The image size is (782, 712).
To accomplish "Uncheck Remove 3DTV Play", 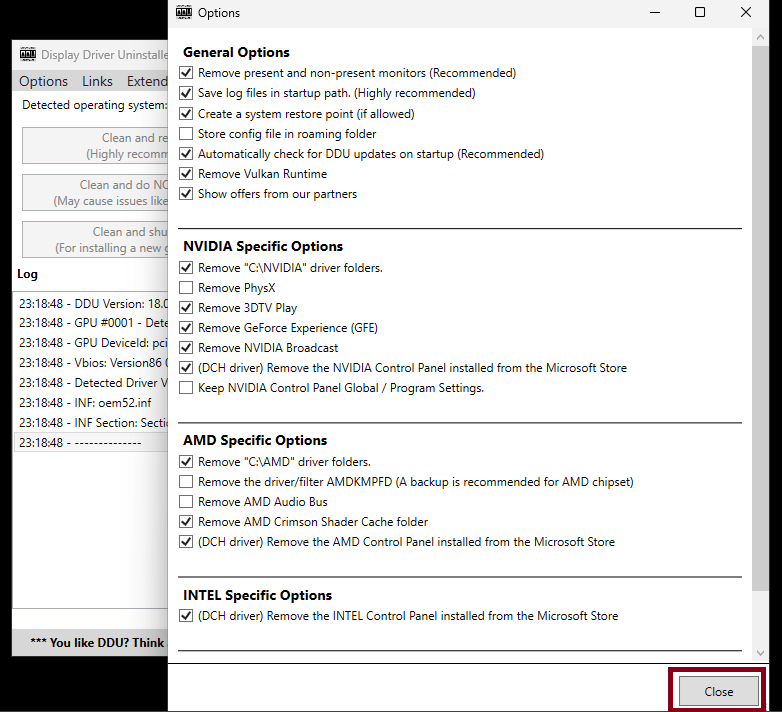I will pyautogui.click(x=186, y=308).
